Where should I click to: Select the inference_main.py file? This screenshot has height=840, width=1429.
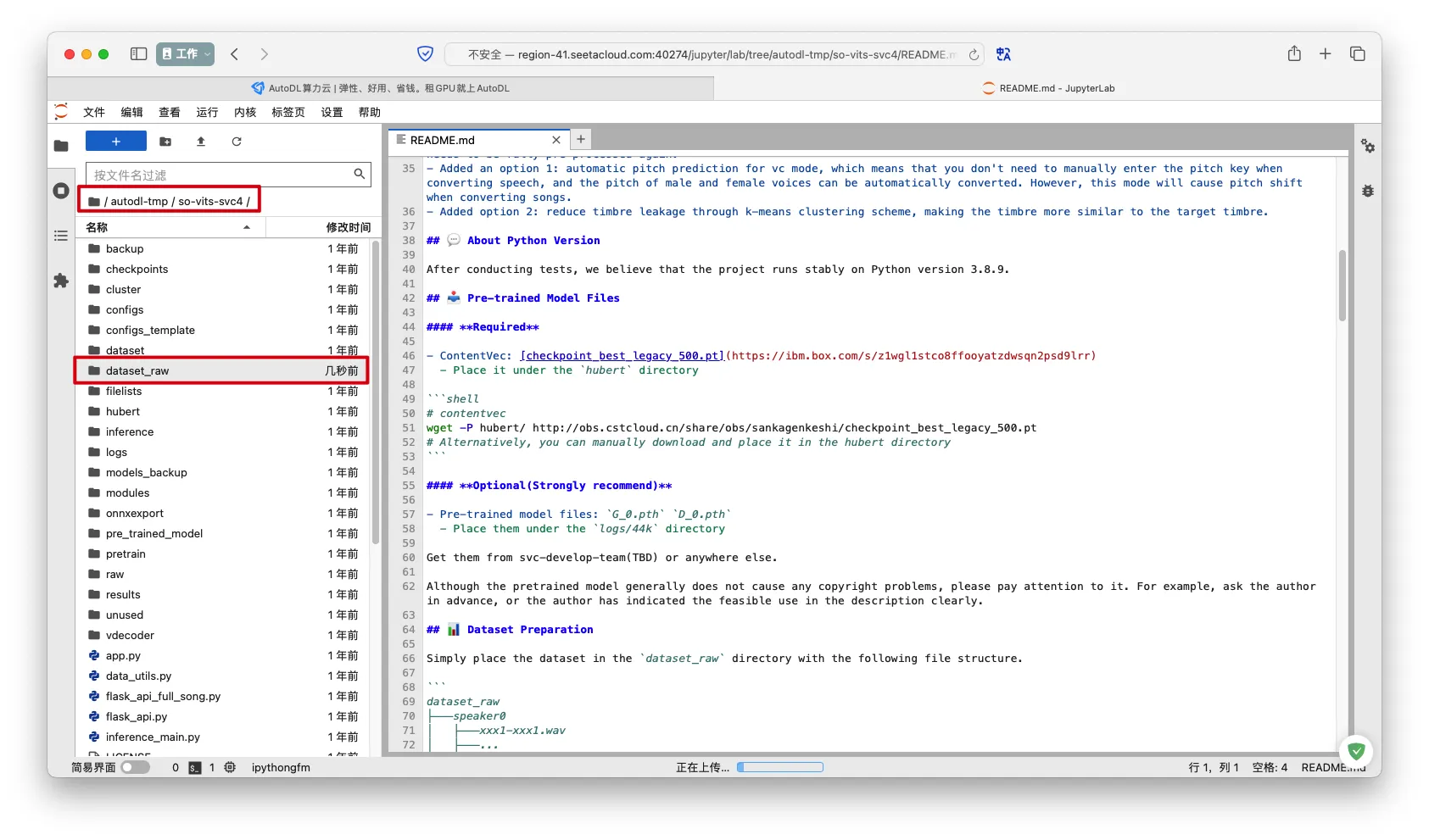tap(223, 737)
